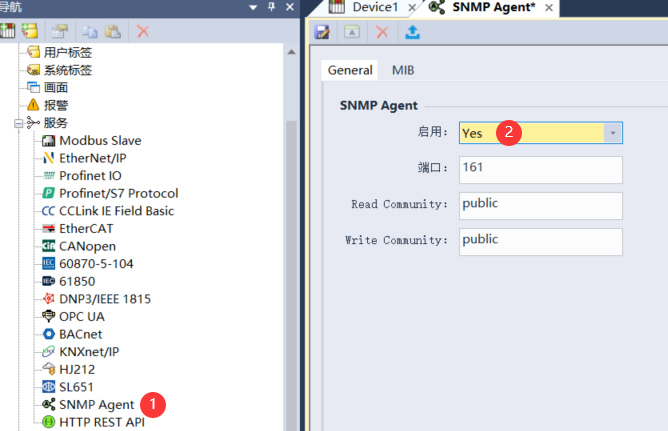Click the blue upload icon in editor toolbar

[x=412, y=32]
